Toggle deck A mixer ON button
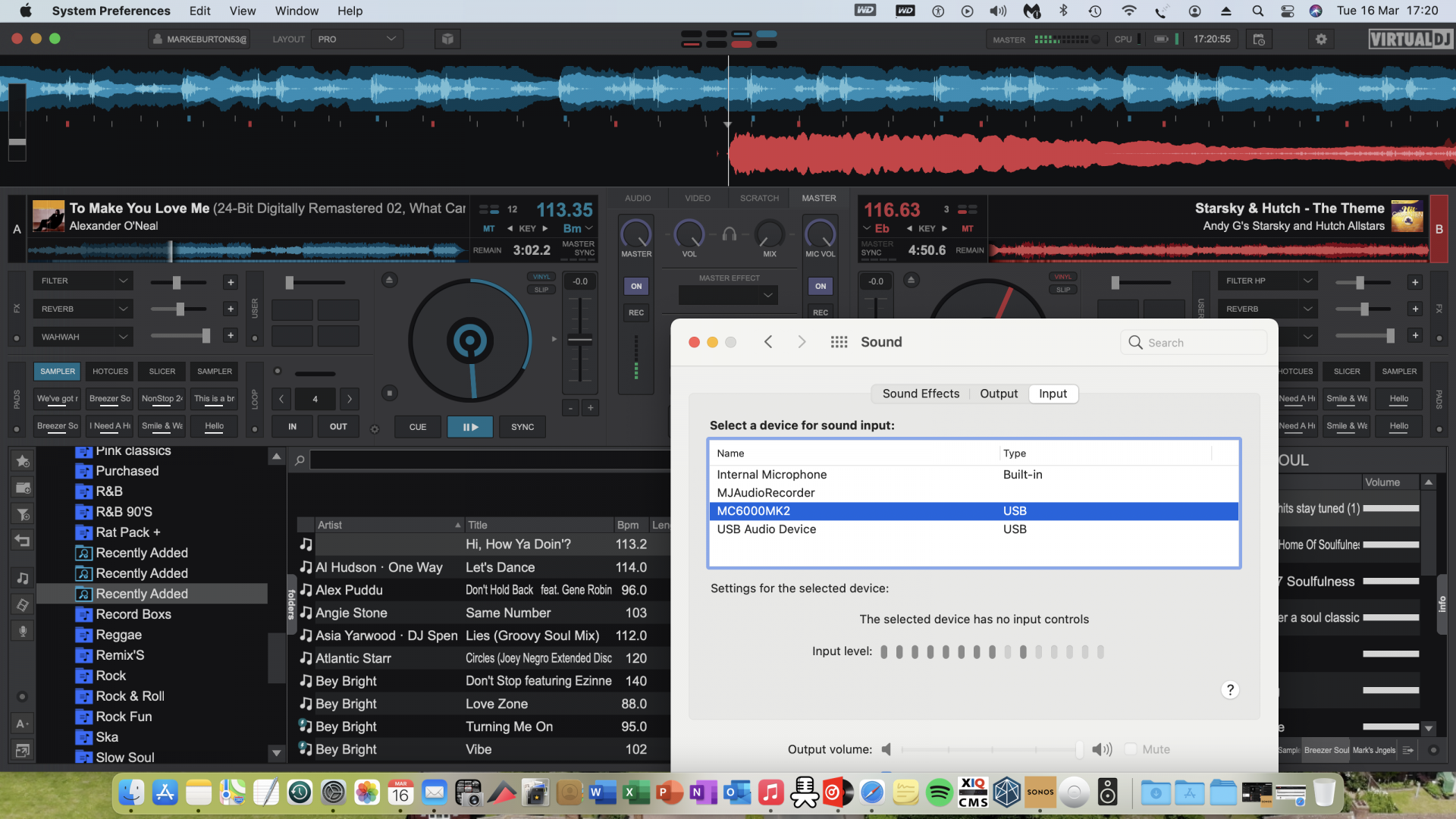The image size is (1456, 819). point(636,286)
